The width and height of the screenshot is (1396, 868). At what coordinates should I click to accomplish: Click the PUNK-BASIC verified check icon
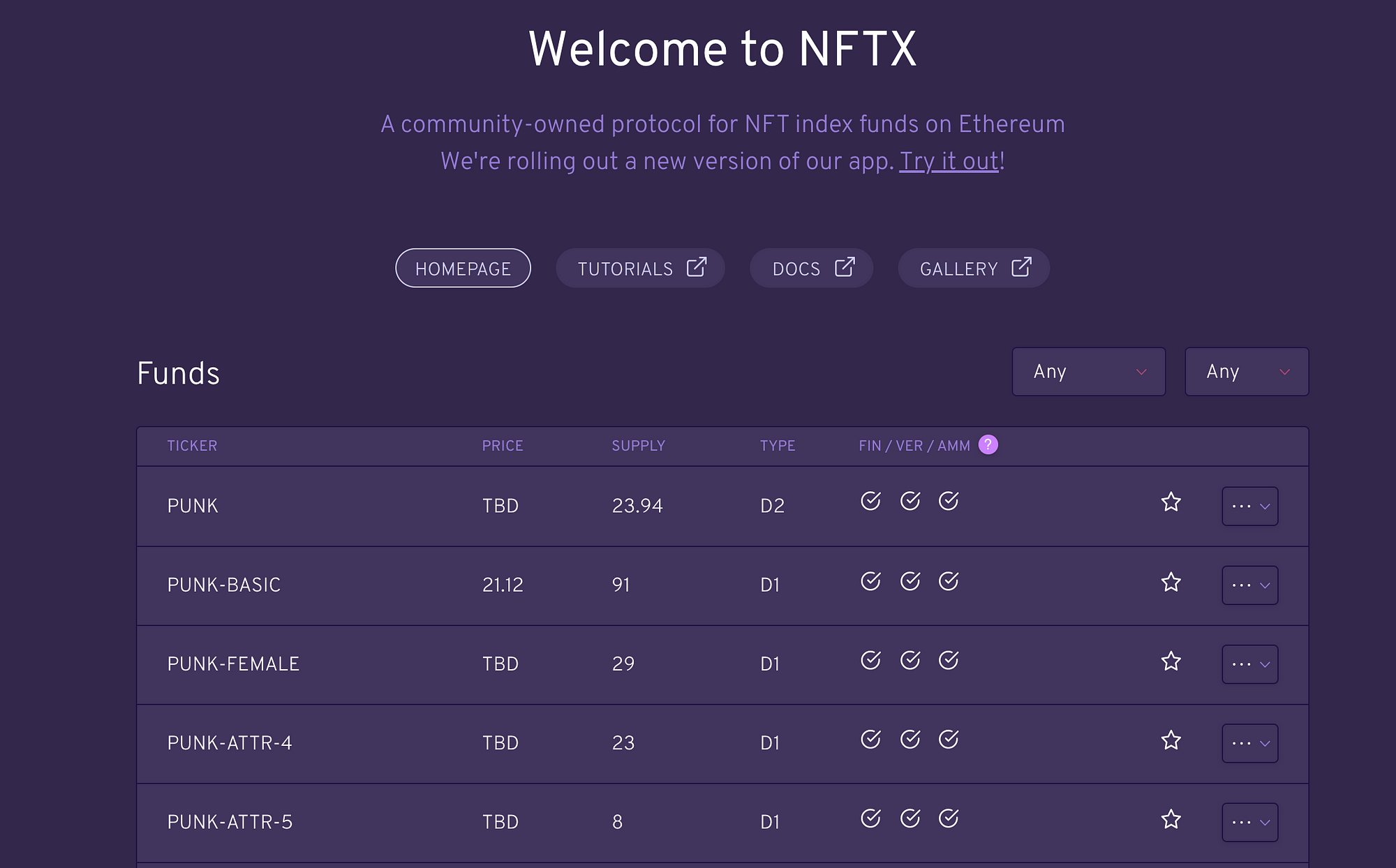click(x=909, y=581)
